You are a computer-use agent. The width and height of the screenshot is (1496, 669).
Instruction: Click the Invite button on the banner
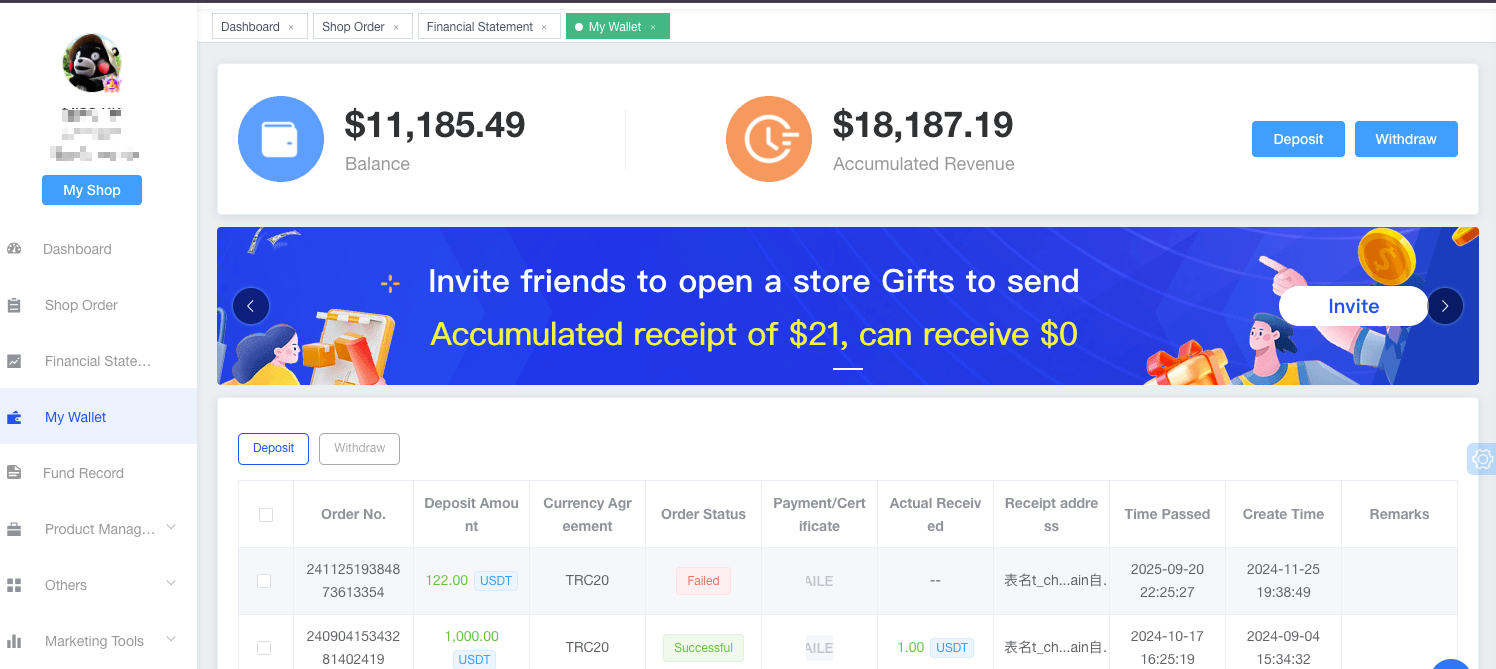pyautogui.click(x=1353, y=306)
